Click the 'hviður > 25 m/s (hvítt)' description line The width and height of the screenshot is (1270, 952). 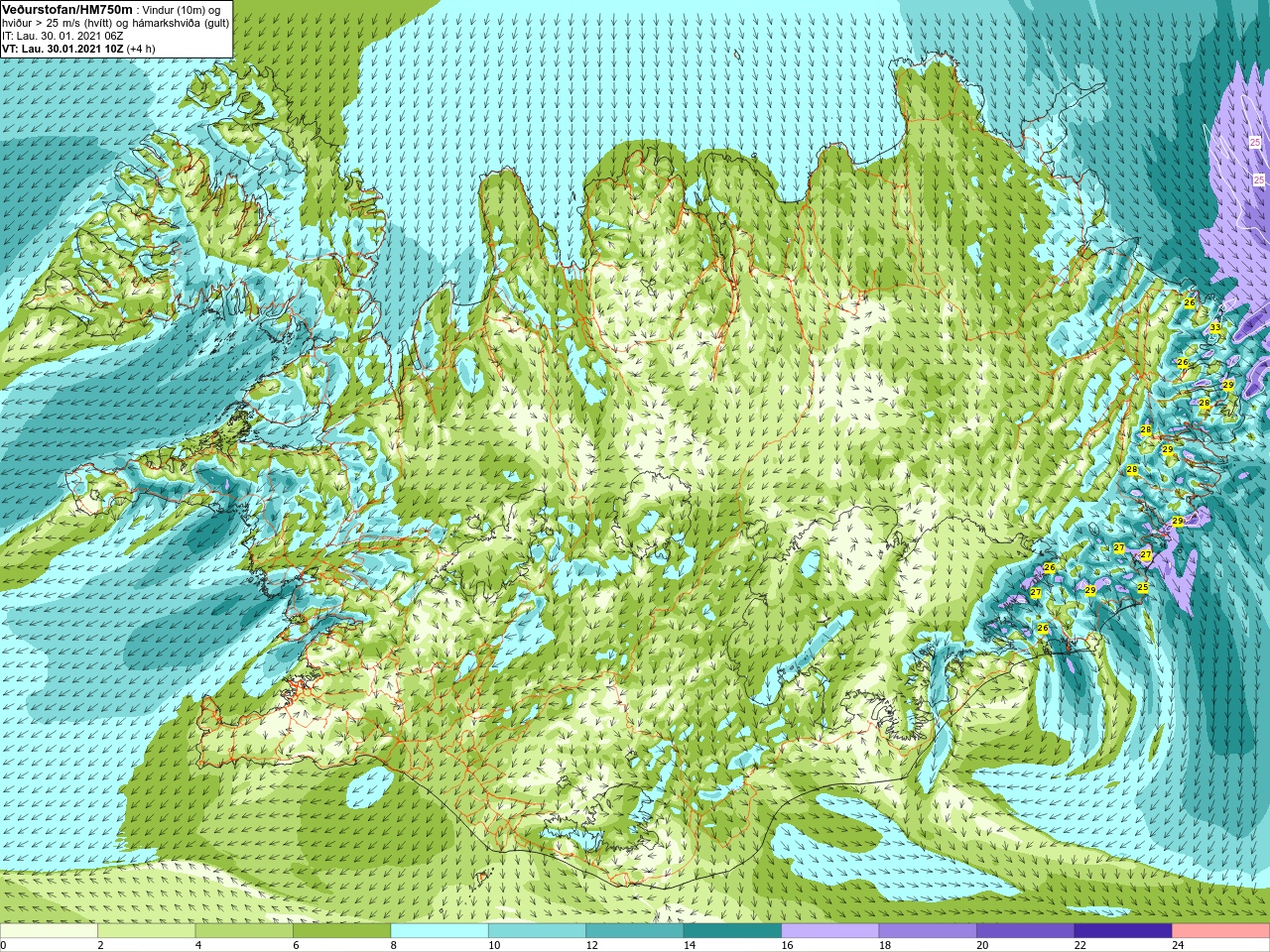(x=115, y=23)
